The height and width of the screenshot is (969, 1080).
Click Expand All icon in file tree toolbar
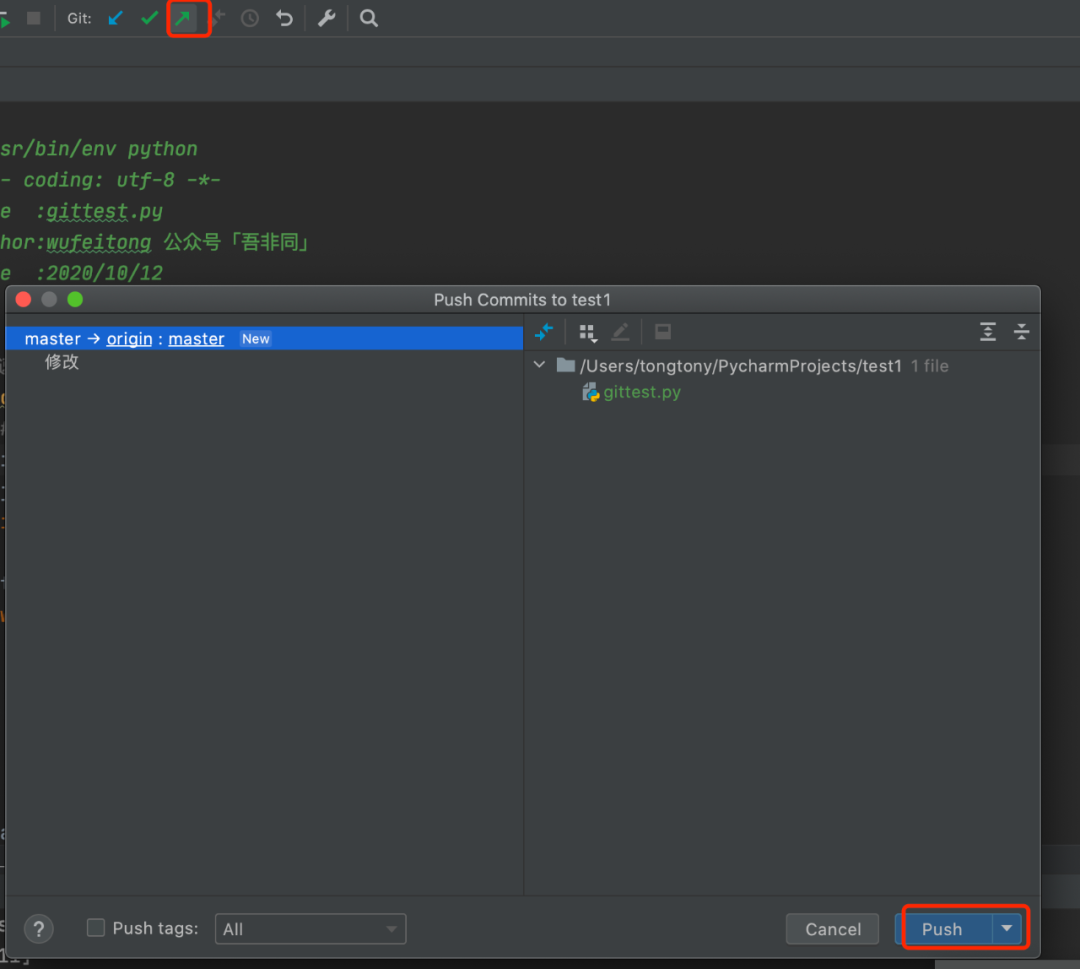[988, 332]
